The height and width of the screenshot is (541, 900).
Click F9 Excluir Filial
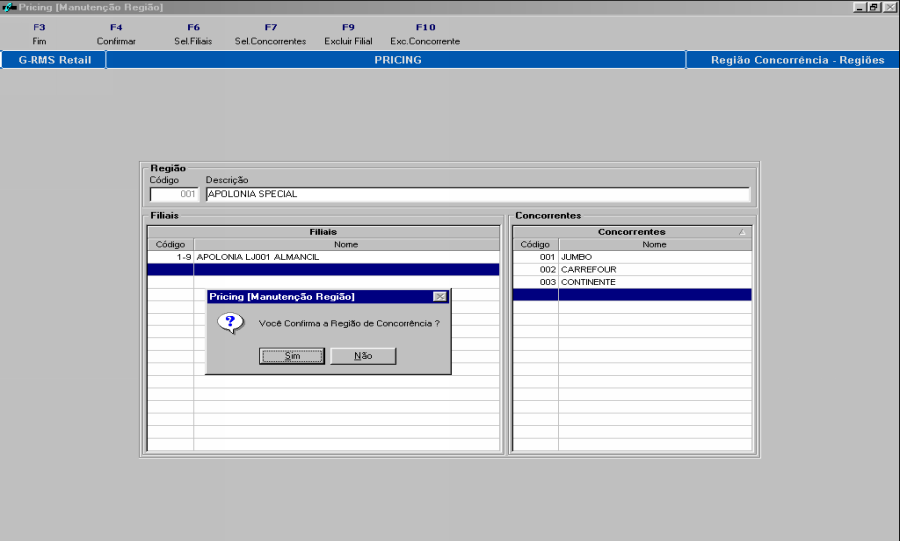pos(348,34)
